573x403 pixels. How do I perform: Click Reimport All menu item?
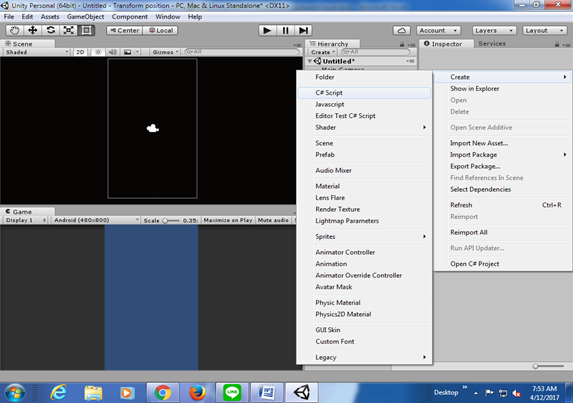(502, 232)
